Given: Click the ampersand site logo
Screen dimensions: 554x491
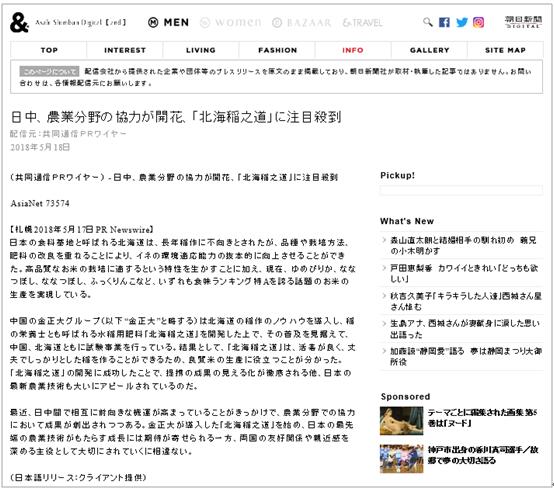Looking at the screenshot, I should pyautogui.click(x=19, y=22).
